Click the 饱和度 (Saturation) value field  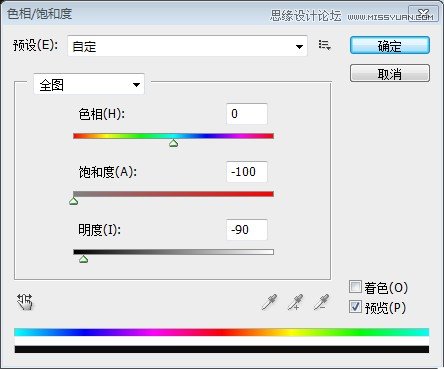(247, 172)
